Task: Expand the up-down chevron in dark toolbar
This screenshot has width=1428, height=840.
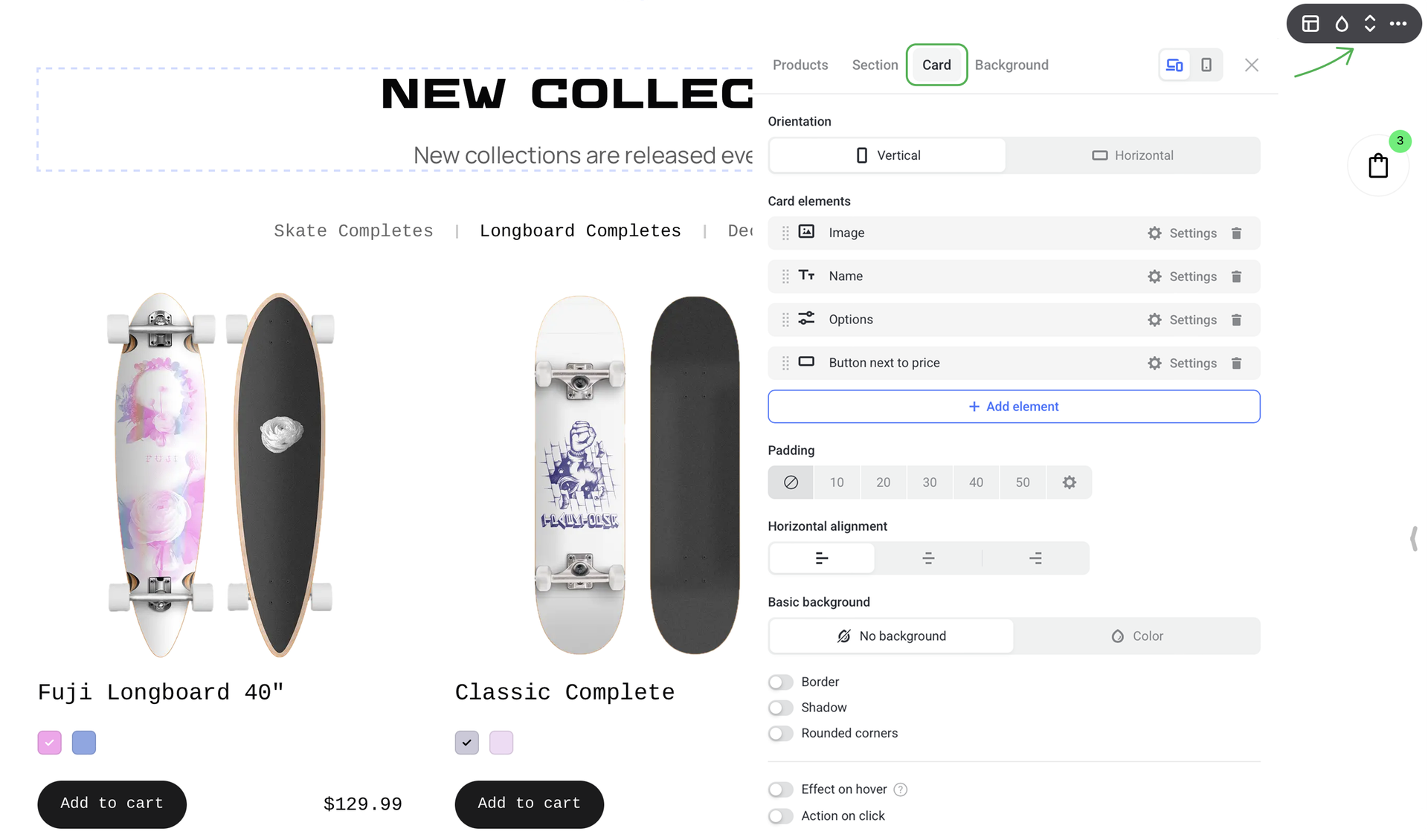Action: point(1370,24)
